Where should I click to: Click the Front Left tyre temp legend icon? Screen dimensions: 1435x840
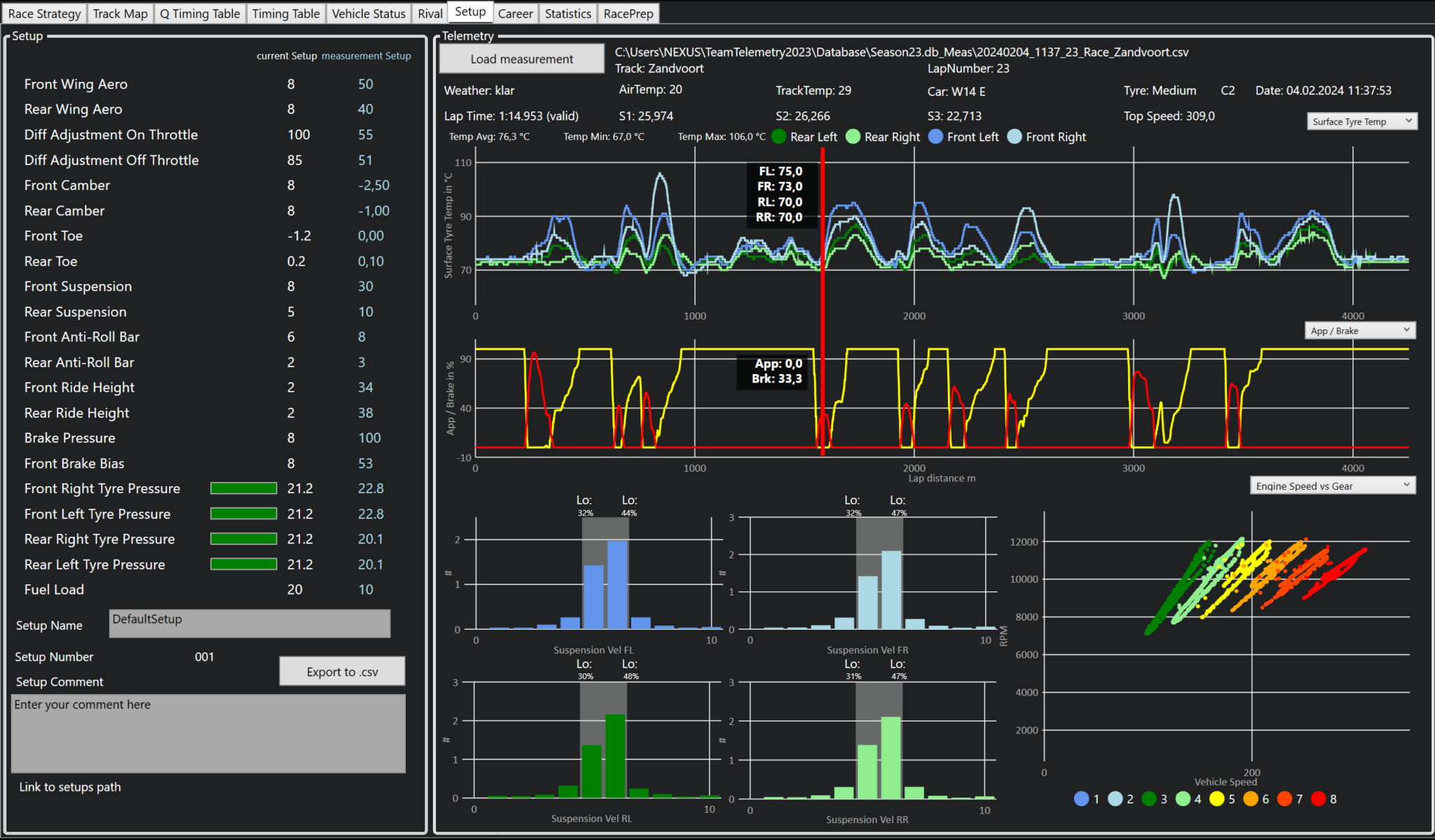click(x=935, y=137)
